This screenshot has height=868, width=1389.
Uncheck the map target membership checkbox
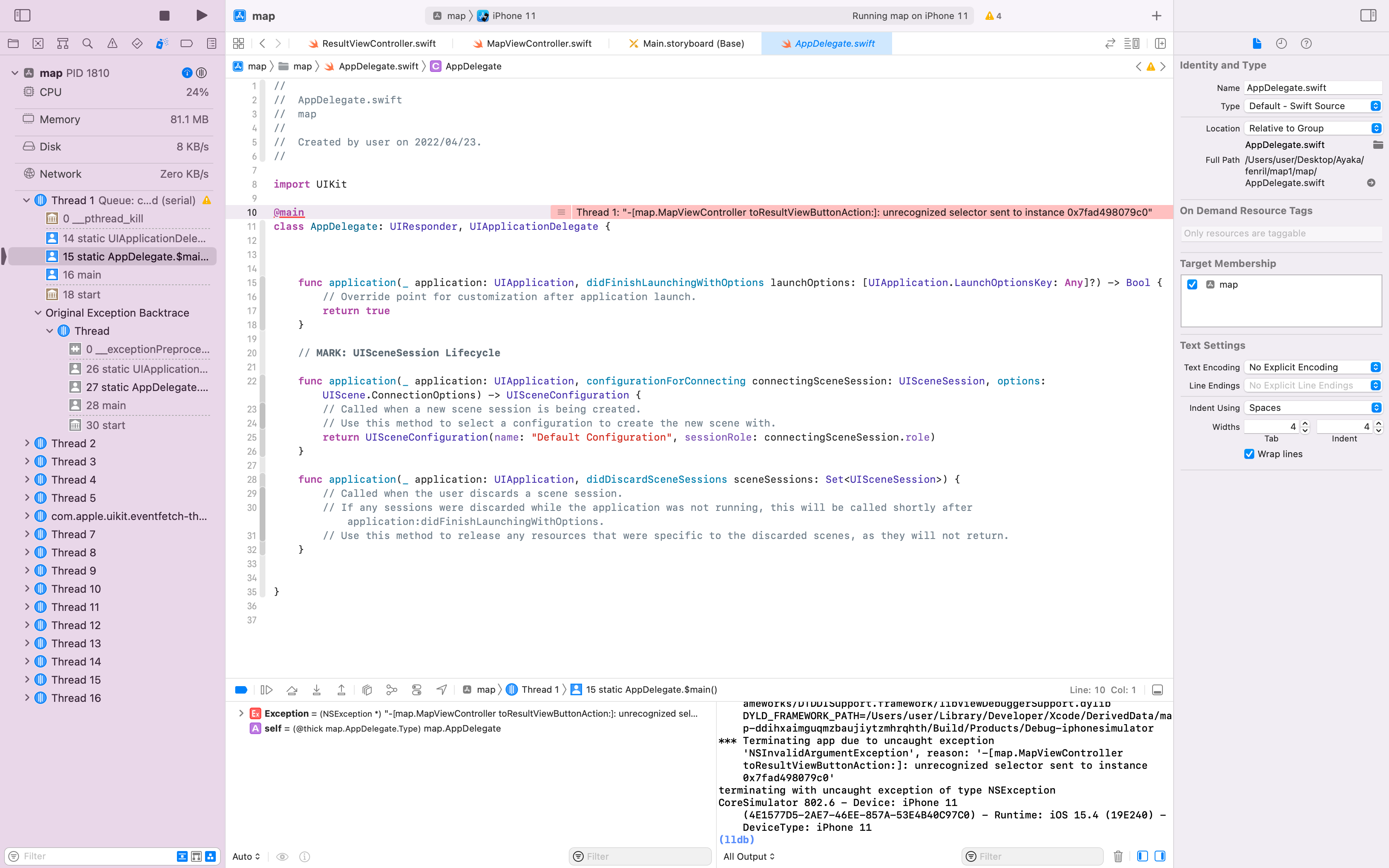(1192, 284)
